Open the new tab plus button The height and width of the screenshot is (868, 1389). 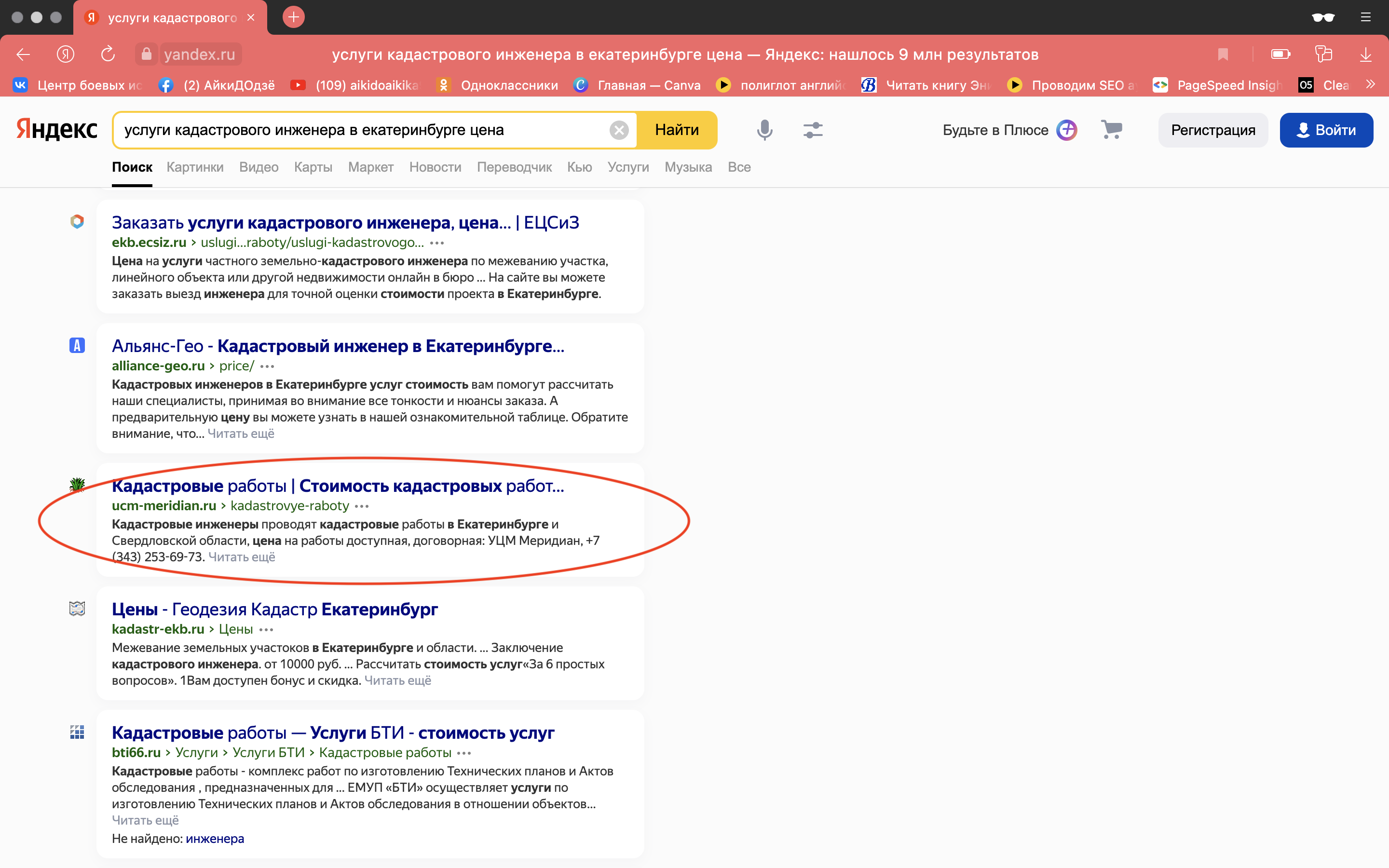pyautogui.click(x=293, y=17)
